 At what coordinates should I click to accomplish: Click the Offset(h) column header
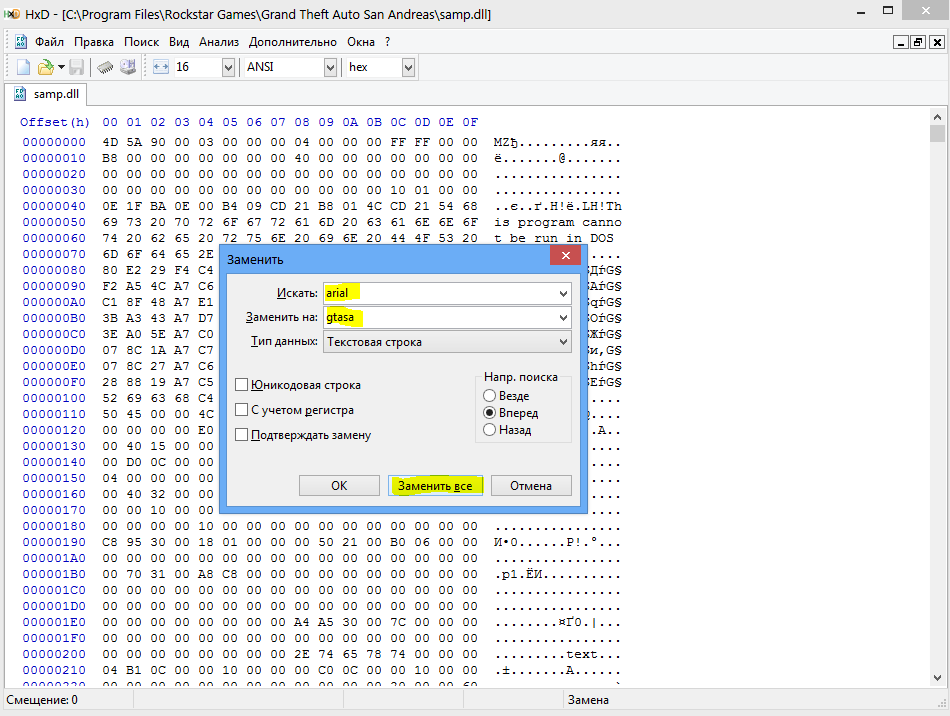point(55,122)
